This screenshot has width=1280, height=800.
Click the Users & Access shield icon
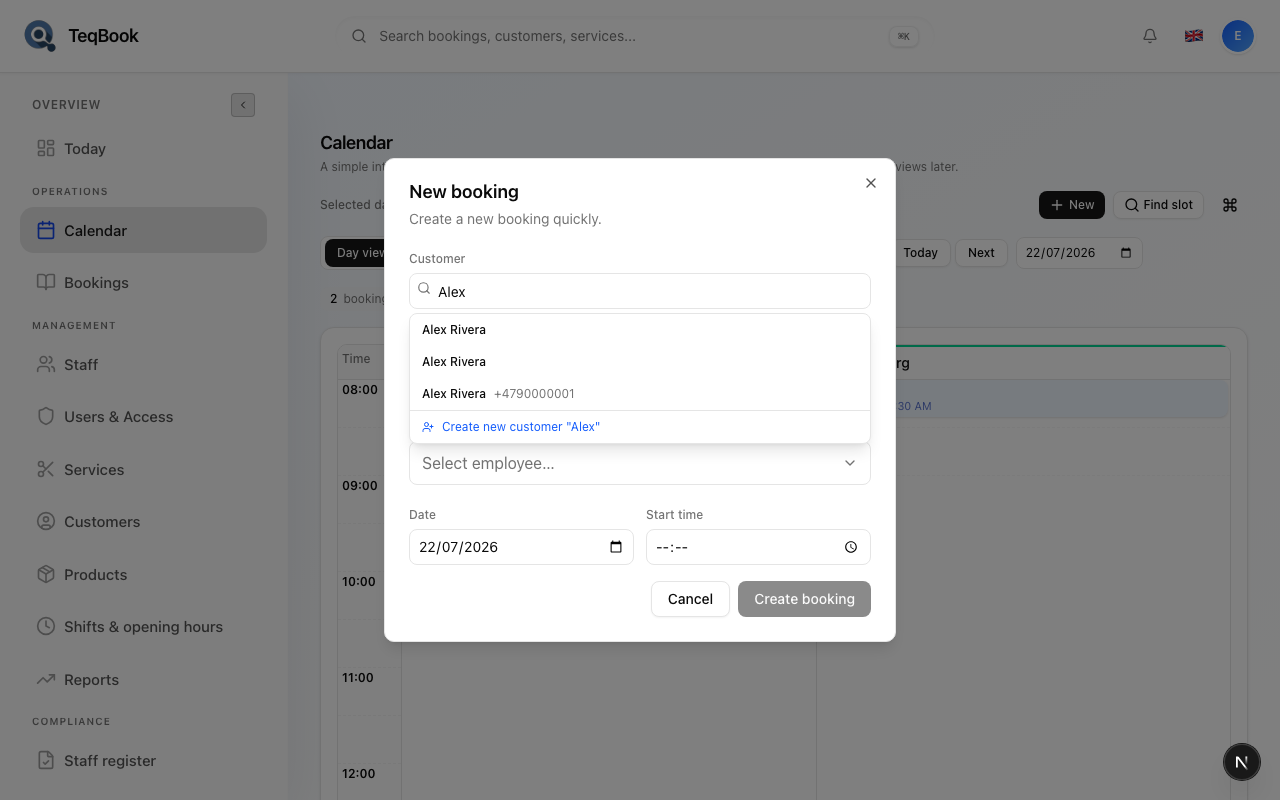(46, 416)
